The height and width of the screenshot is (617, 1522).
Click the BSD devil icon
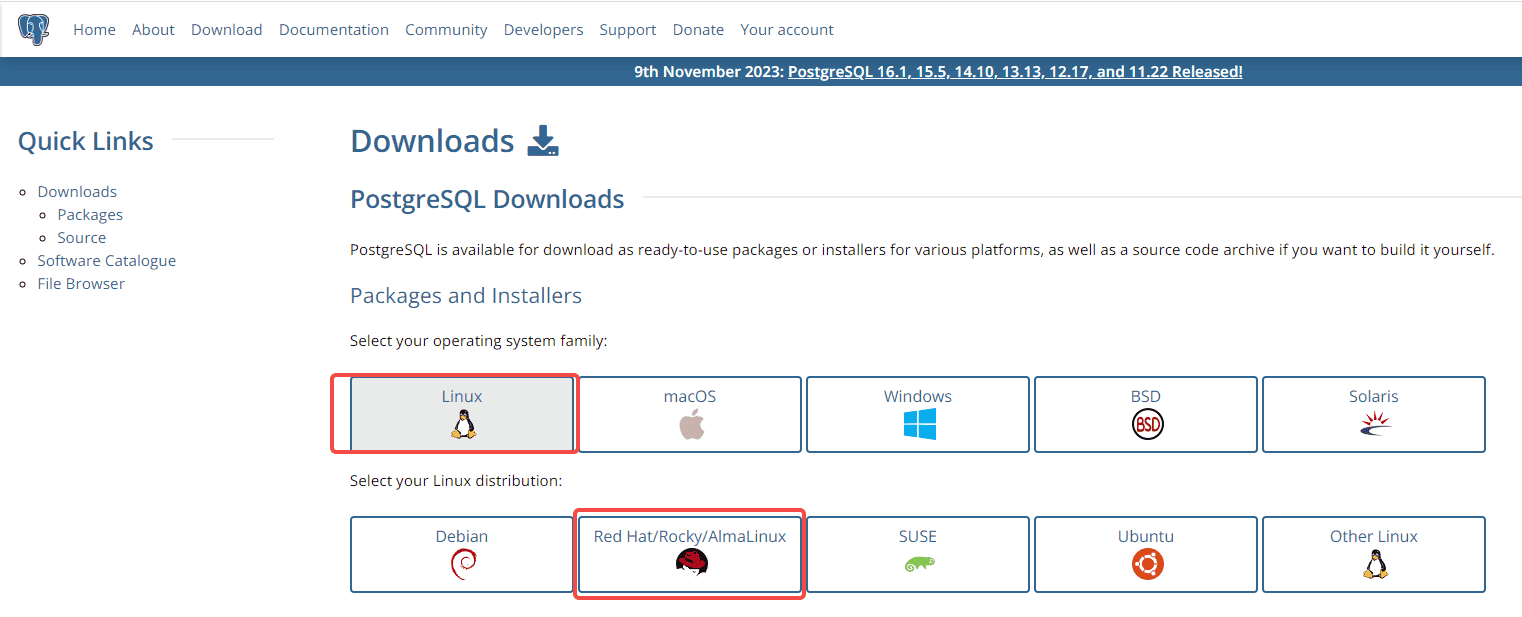click(1145, 424)
